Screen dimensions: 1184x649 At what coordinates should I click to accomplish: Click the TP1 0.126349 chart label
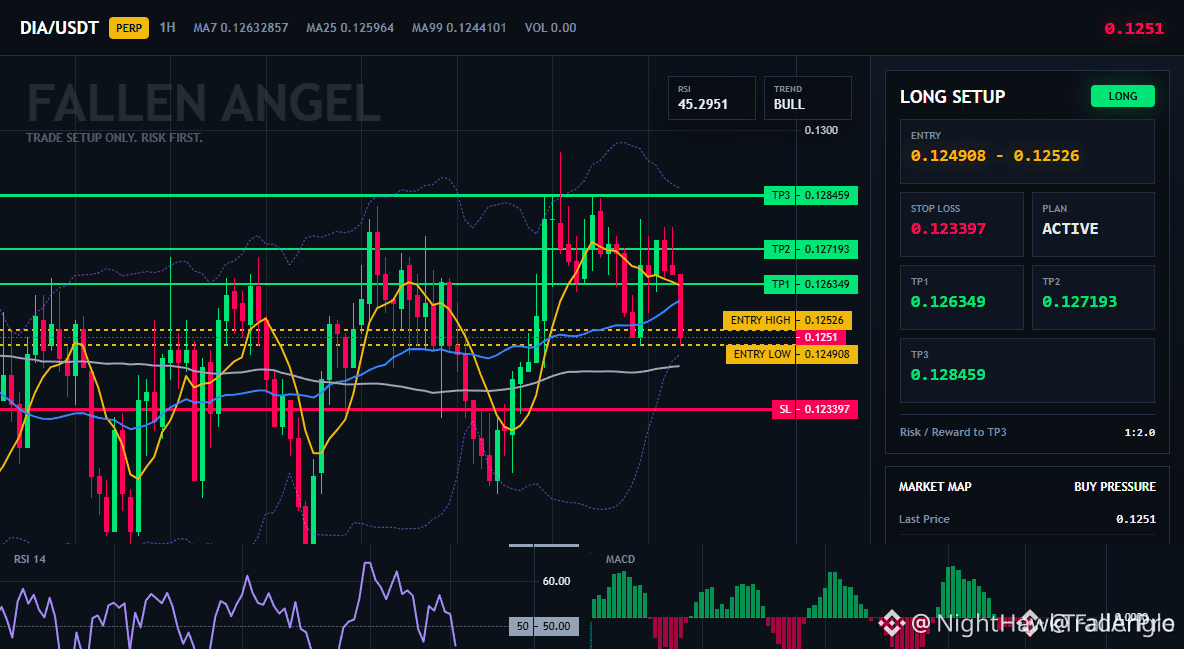click(810, 285)
